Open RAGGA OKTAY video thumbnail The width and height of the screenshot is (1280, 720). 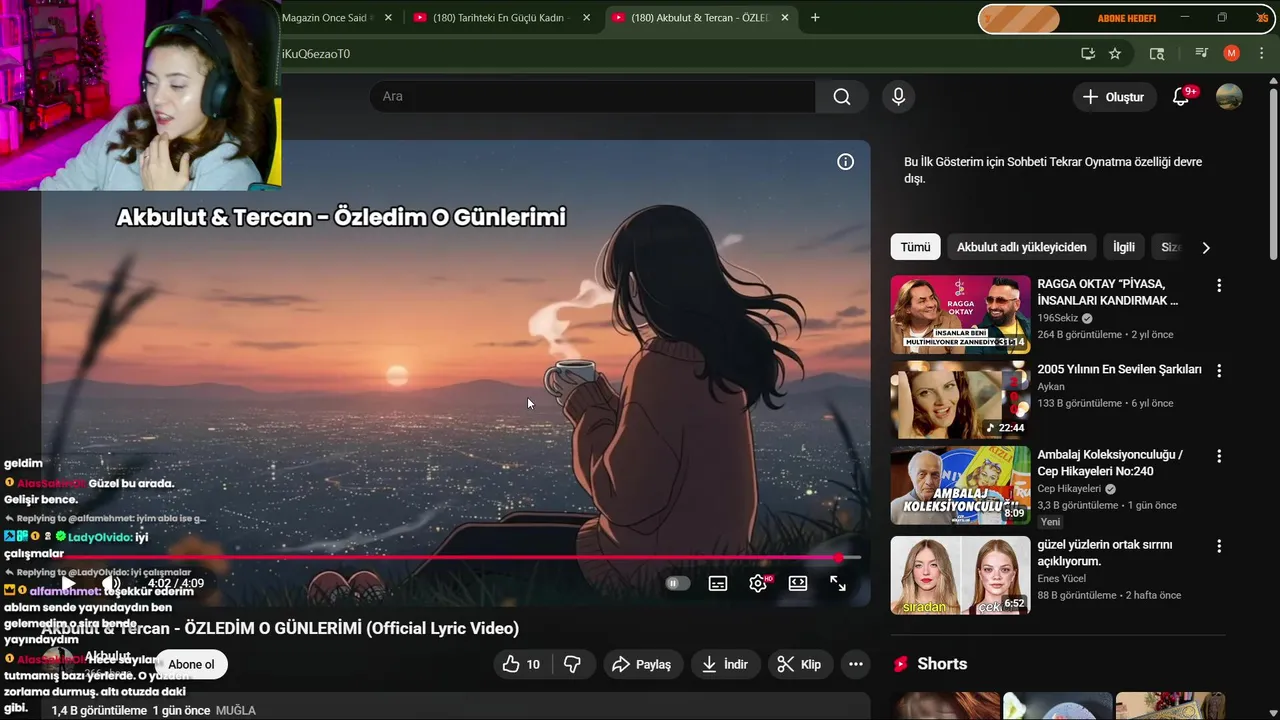click(960, 315)
